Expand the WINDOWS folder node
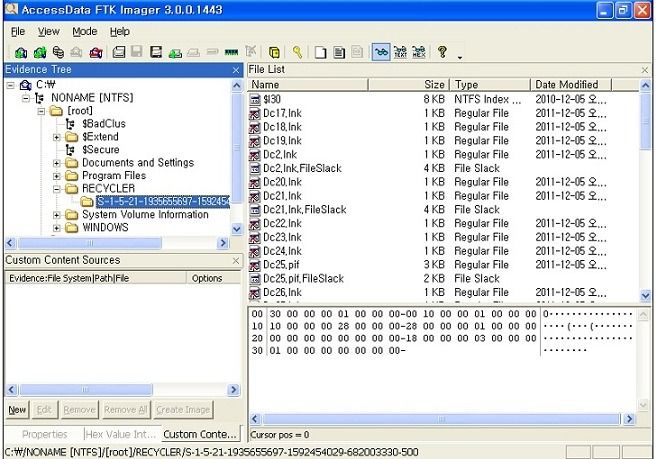The height and width of the screenshot is (459, 657). tap(57, 228)
